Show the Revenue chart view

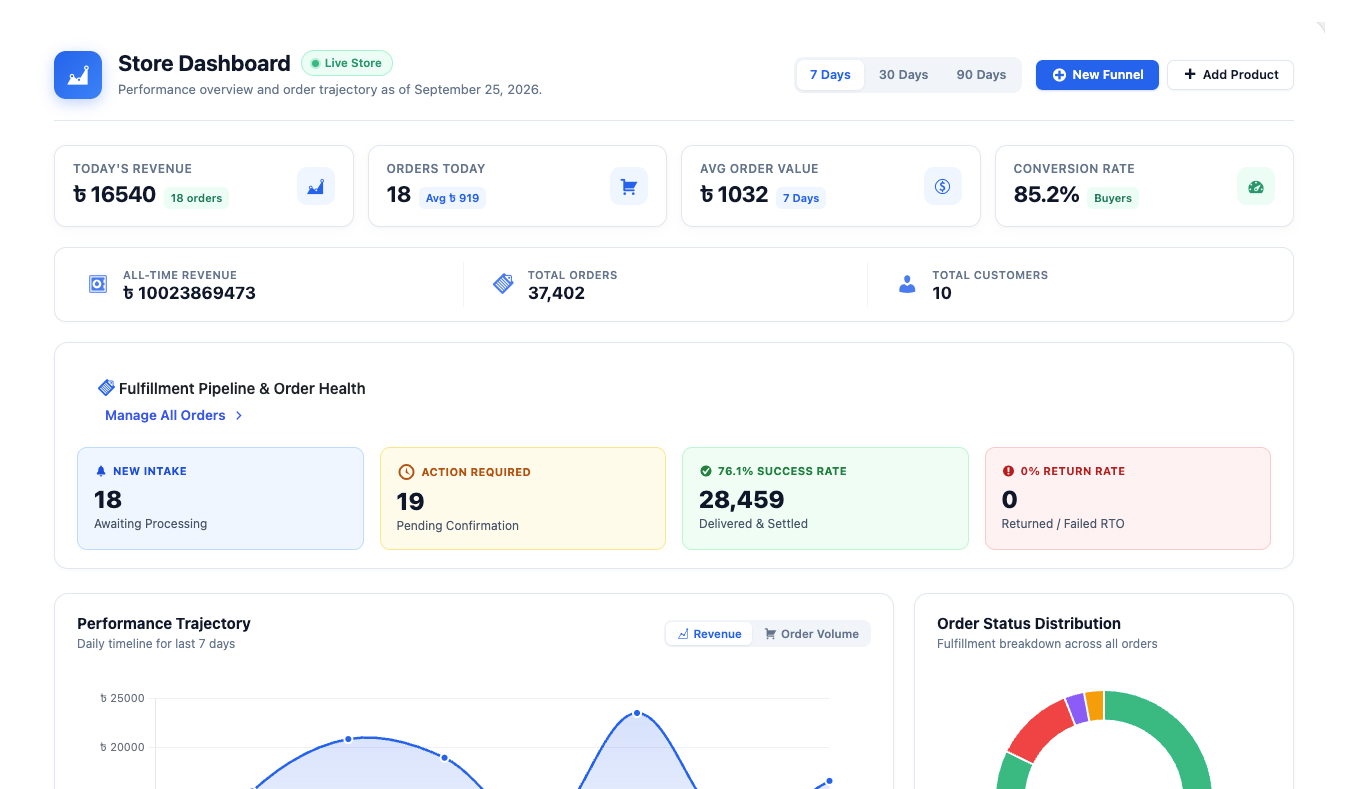[709, 634]
